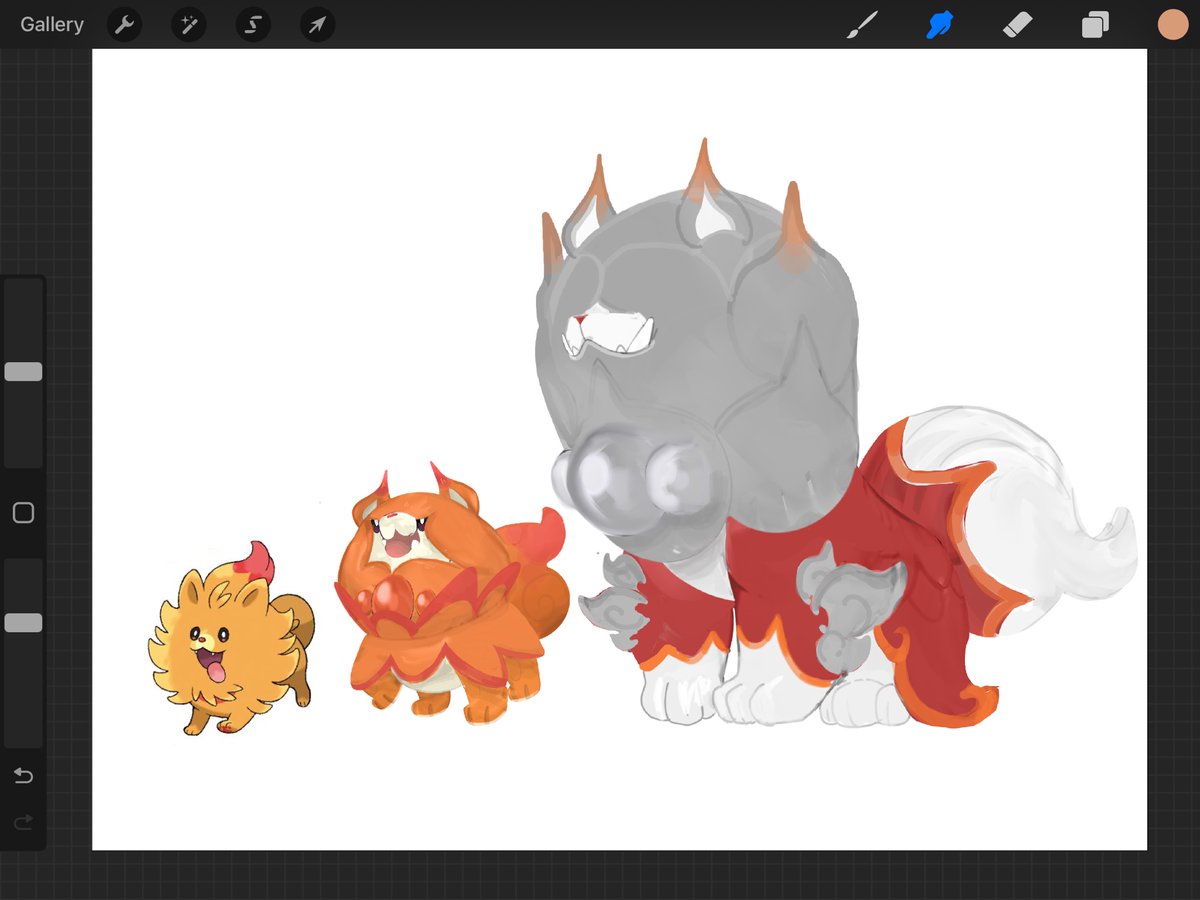Tap the square Modify button in sidebar

23,513
